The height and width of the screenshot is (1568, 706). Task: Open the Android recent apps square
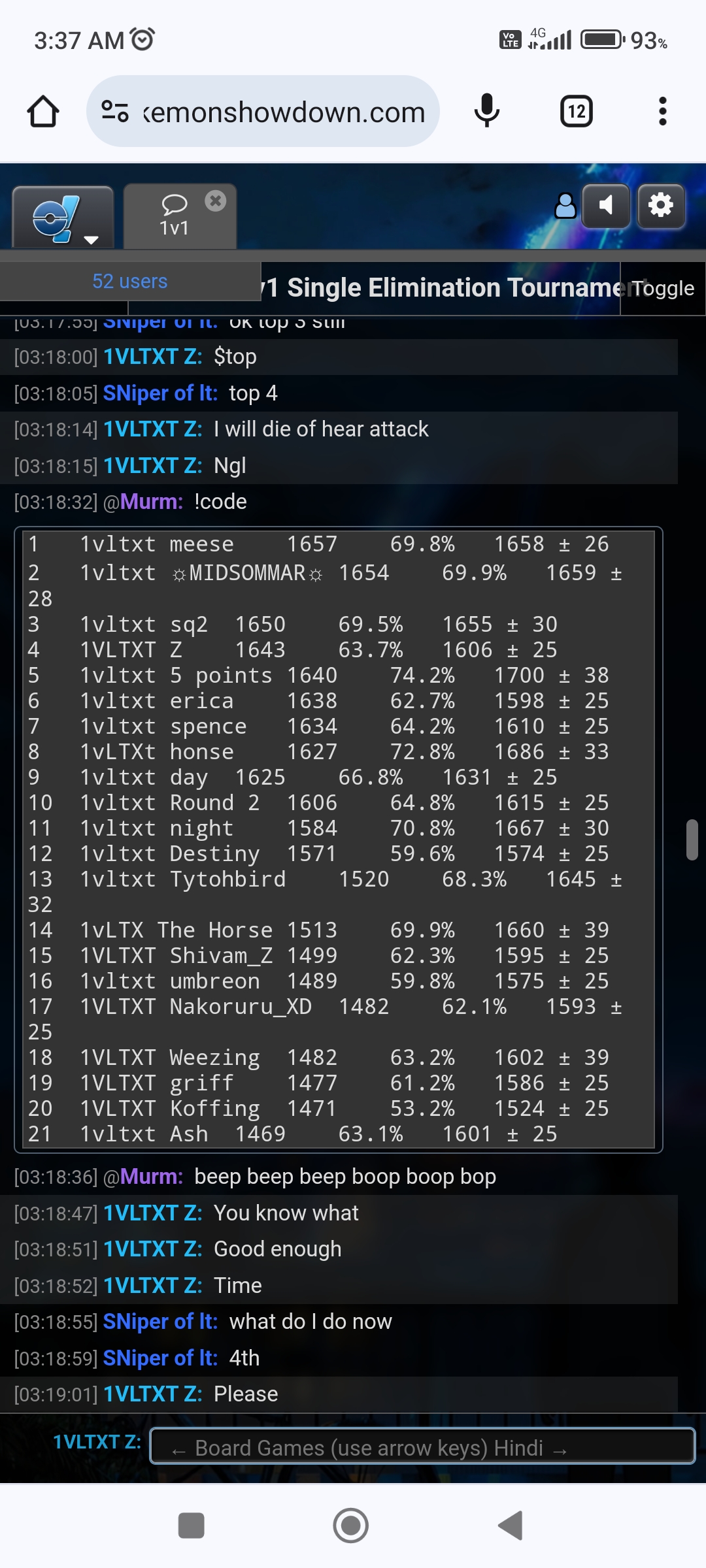tap(192, 1526)
